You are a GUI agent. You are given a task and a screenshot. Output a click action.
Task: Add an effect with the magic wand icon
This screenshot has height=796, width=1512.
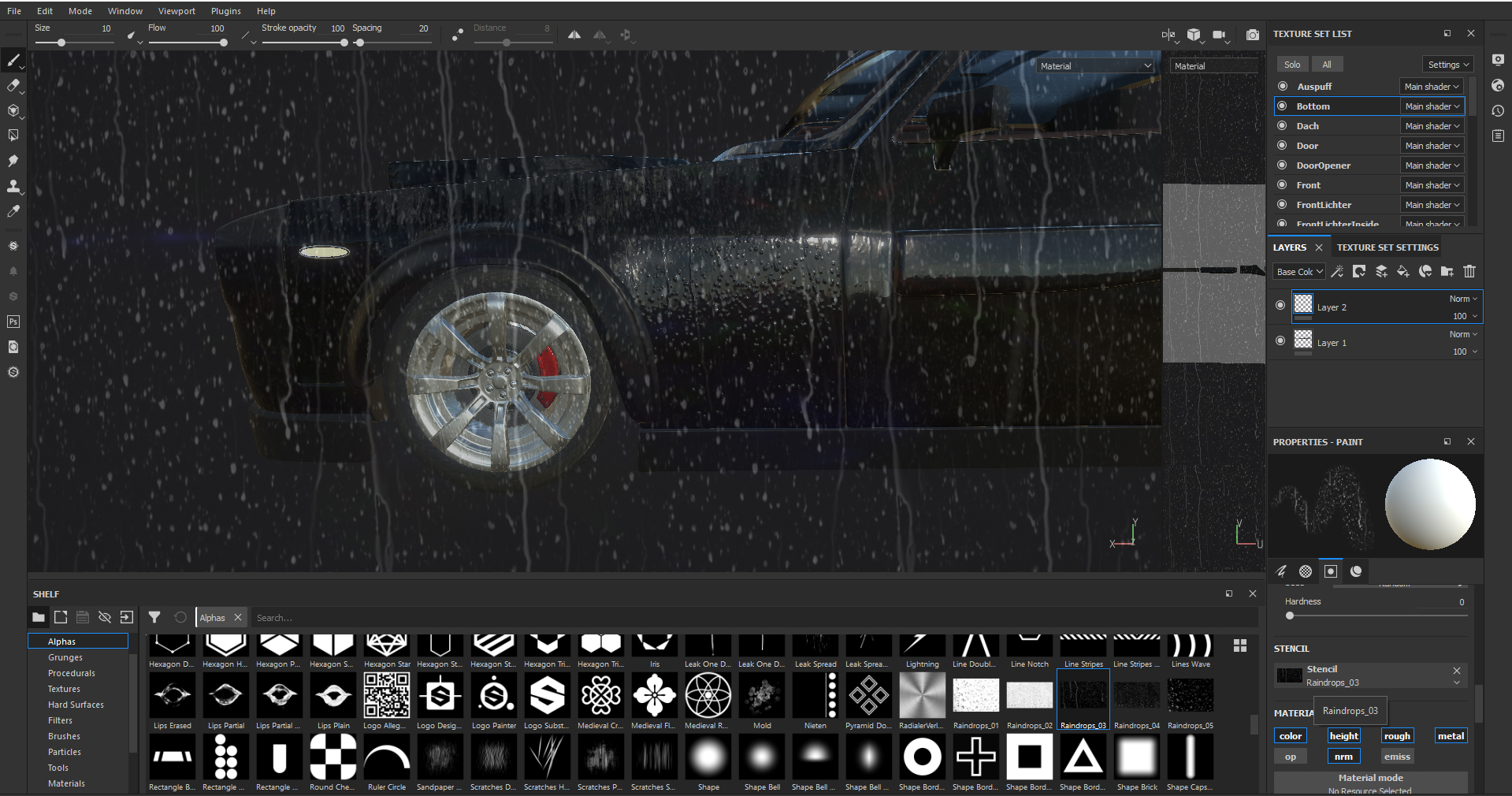click(1337, 271)
